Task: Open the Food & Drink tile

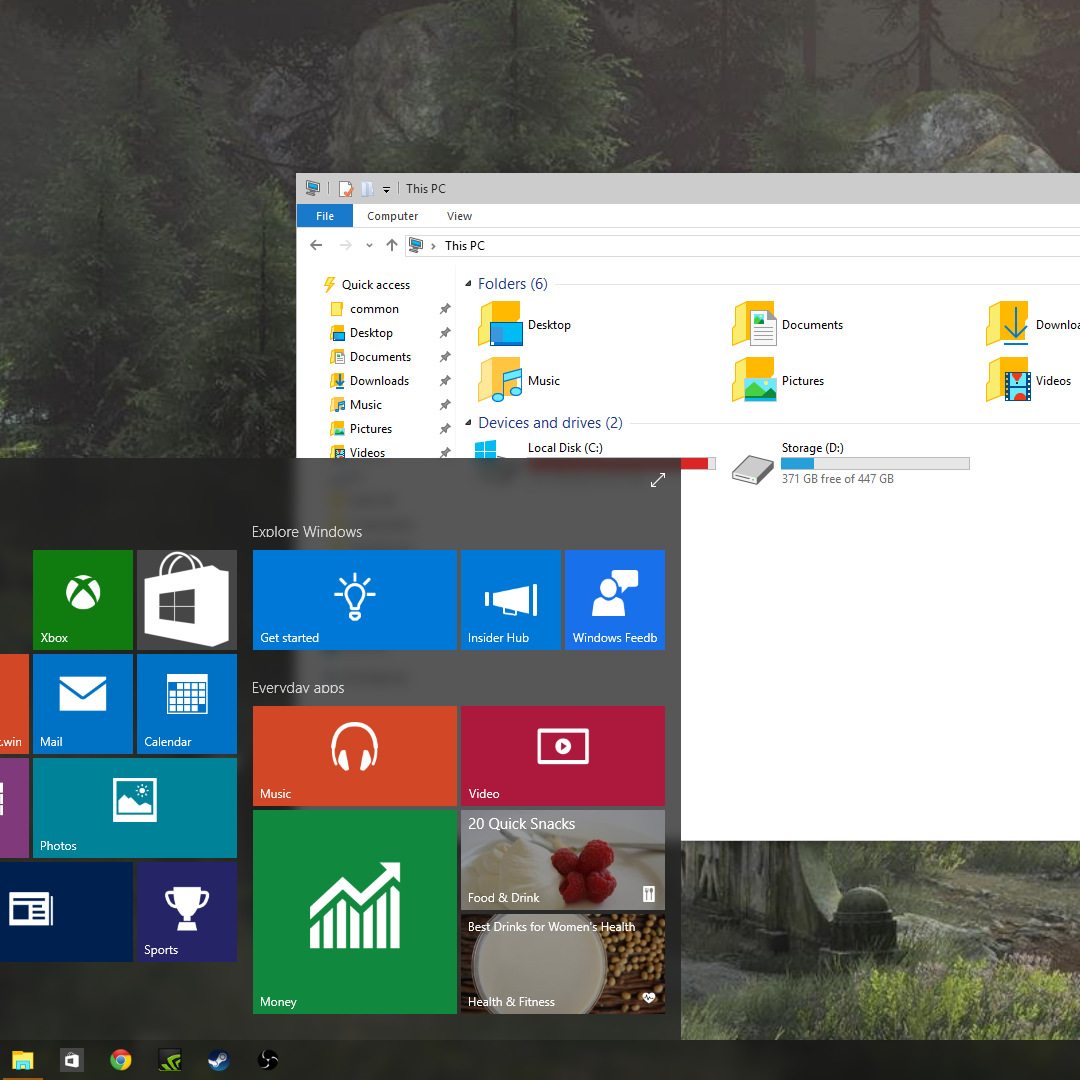Action: point(563,860)
